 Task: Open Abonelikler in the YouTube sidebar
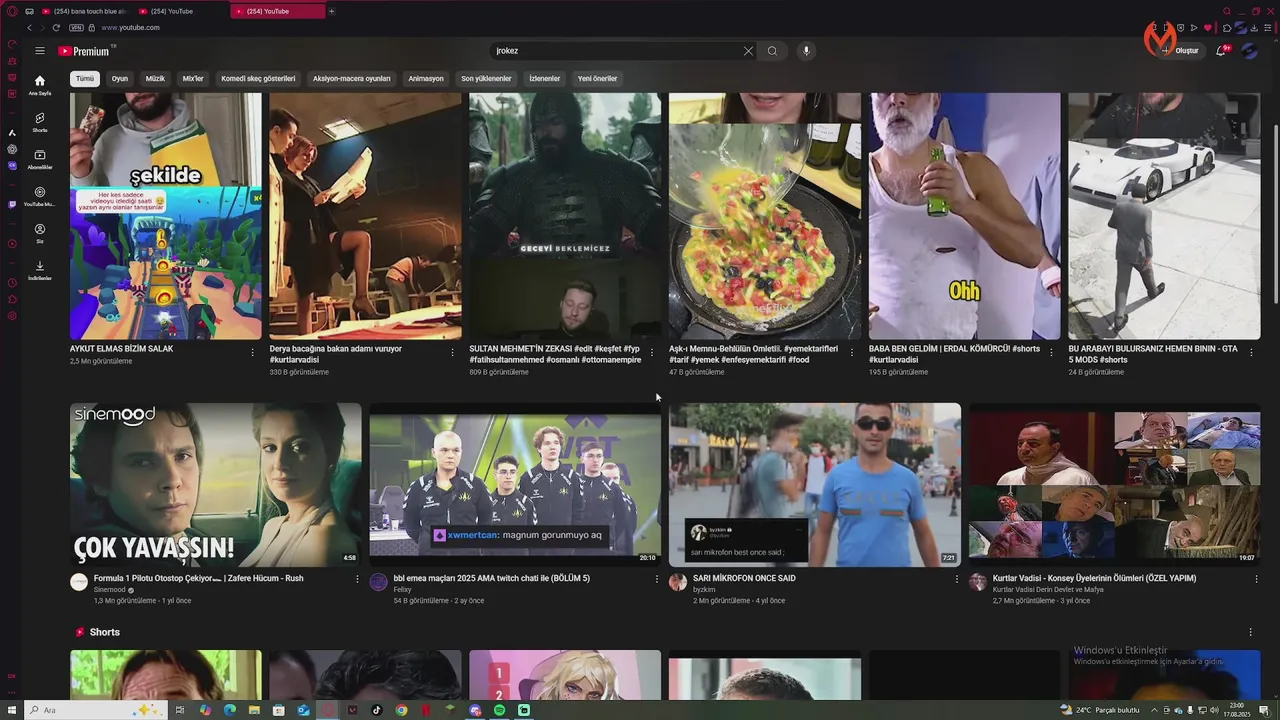pyautogui.click(x=40, y=159)
